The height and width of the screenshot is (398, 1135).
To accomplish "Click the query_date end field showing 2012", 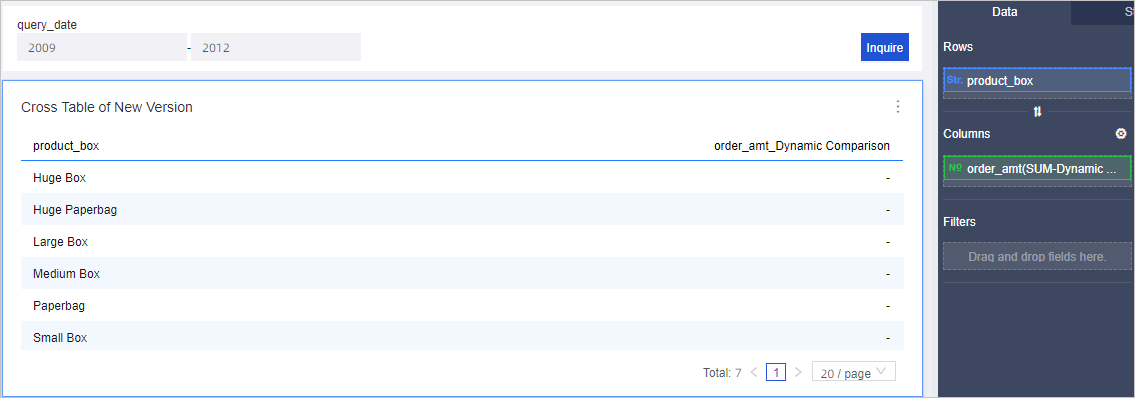I will [x=276, y=48].
